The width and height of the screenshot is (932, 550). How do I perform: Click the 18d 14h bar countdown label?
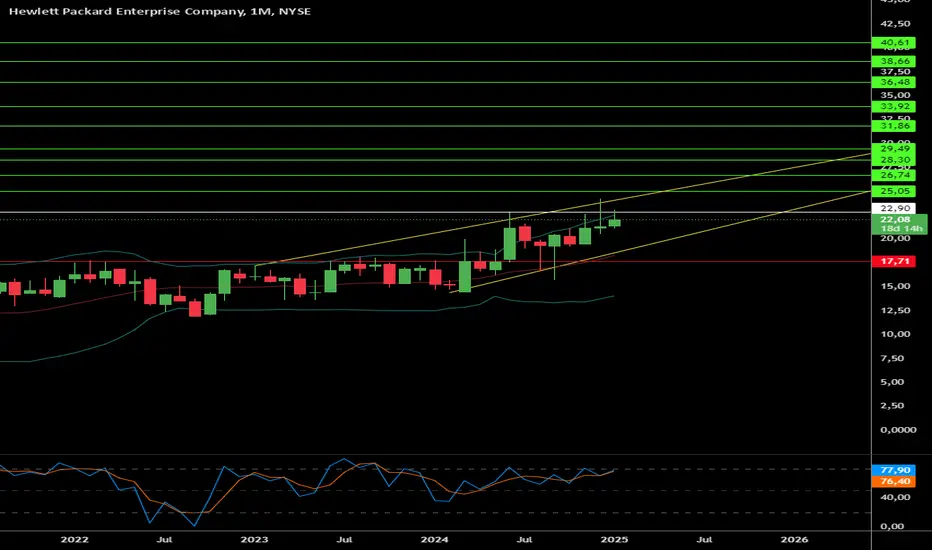pyautogui.click(x=901, y=229)
